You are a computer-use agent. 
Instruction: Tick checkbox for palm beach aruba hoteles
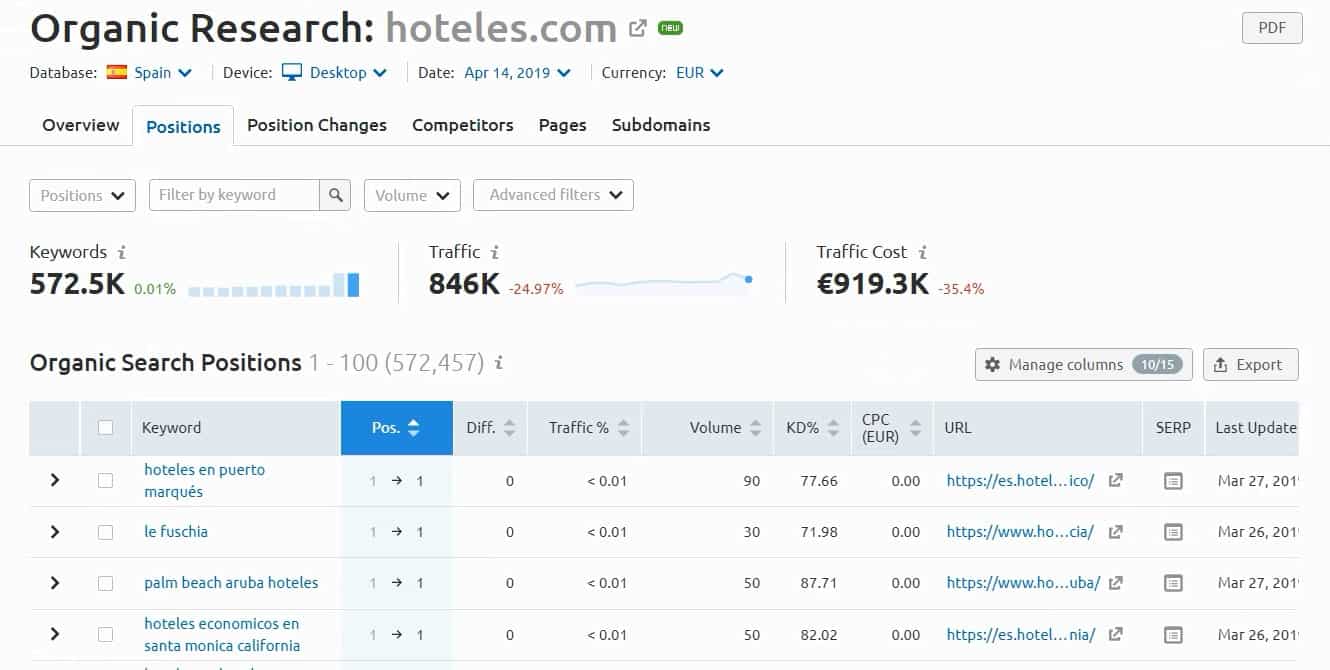[x=105, y=583]
